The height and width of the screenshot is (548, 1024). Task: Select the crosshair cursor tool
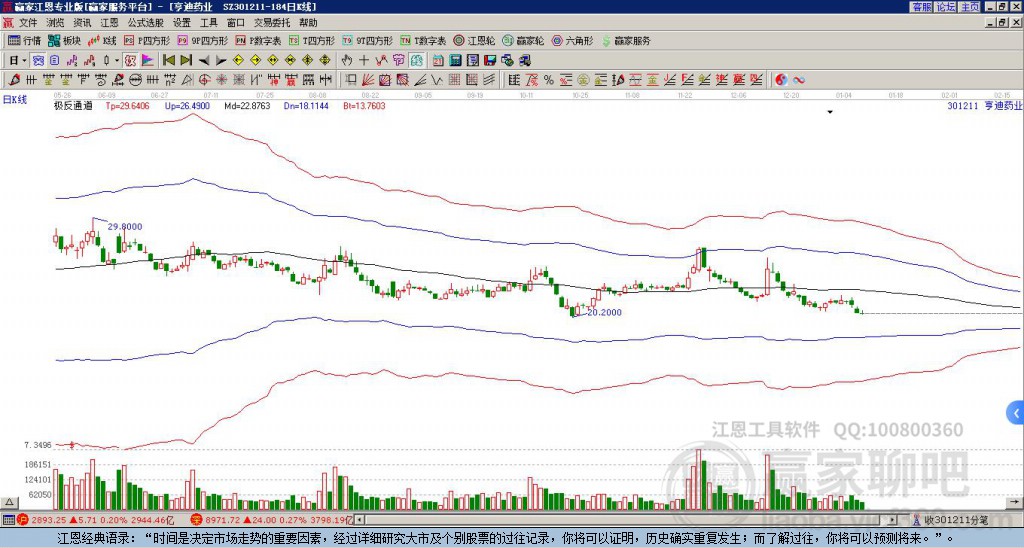pos(364,61)
